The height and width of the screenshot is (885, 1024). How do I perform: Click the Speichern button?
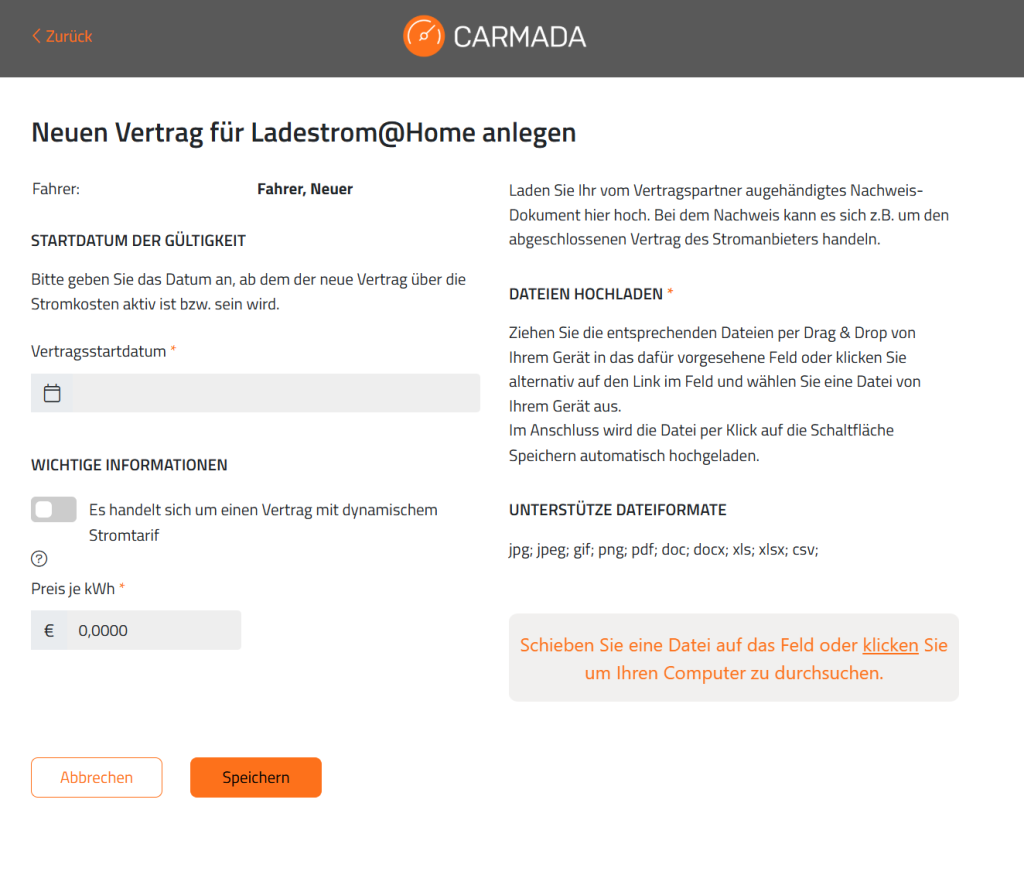pos(256,777)
